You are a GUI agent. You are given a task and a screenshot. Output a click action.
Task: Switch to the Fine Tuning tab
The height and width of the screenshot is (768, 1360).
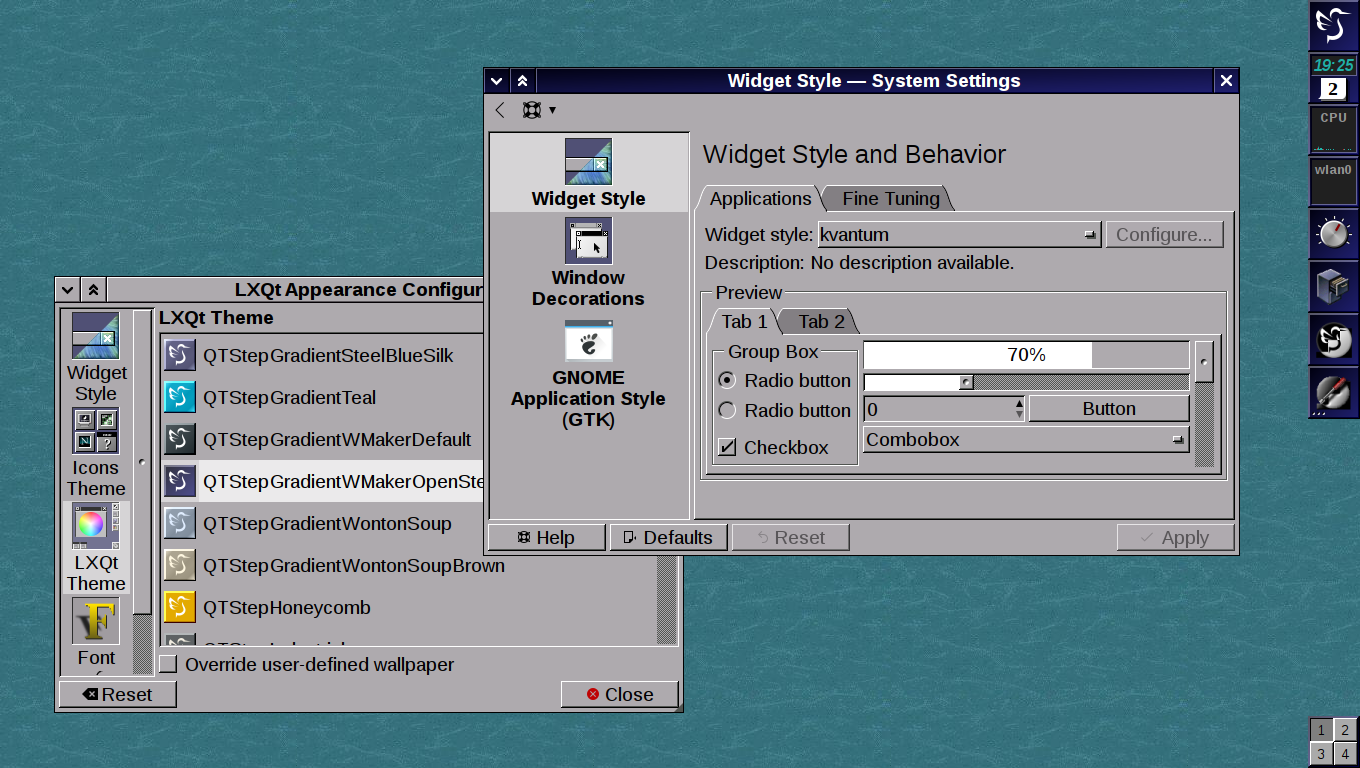click(890, 198)
